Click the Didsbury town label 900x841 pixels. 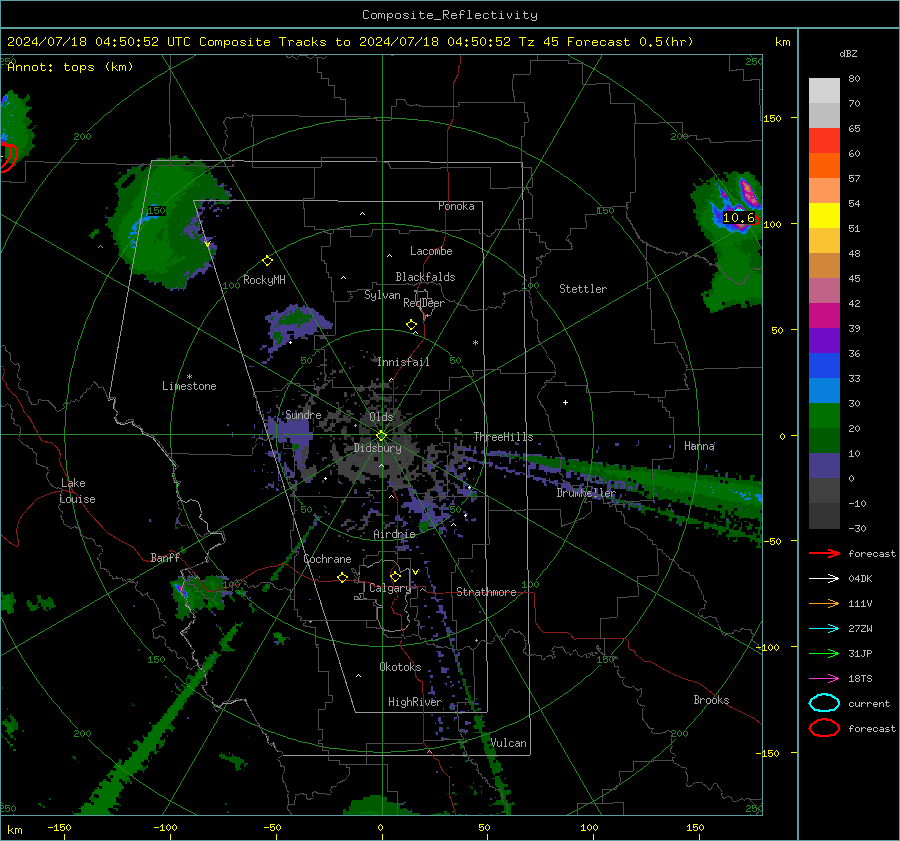377,448
